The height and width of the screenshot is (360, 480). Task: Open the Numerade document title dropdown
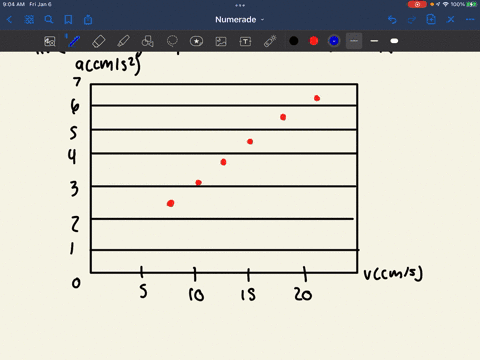point(239,20)
